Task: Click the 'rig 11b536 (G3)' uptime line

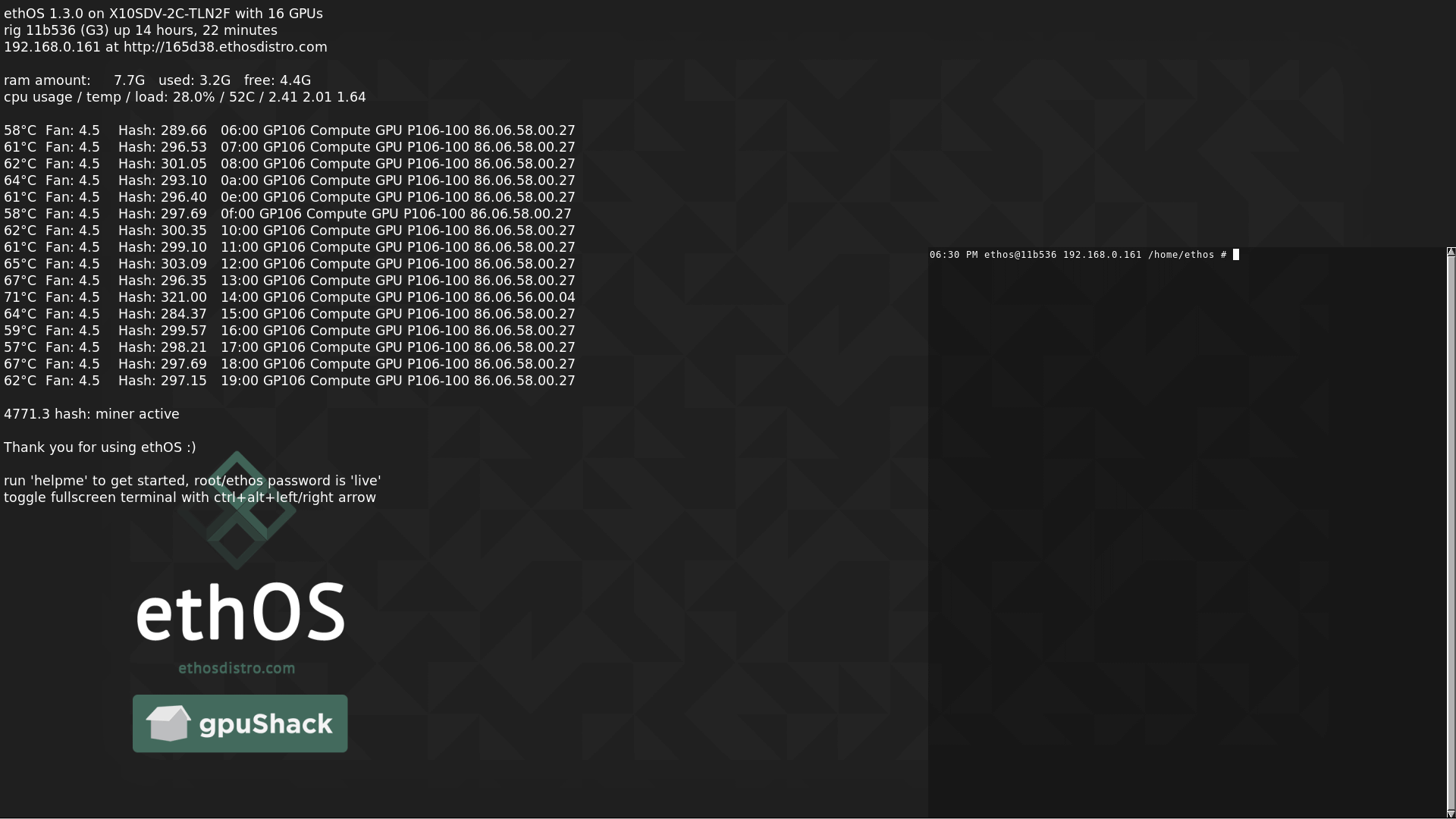Action: (140, 30)
